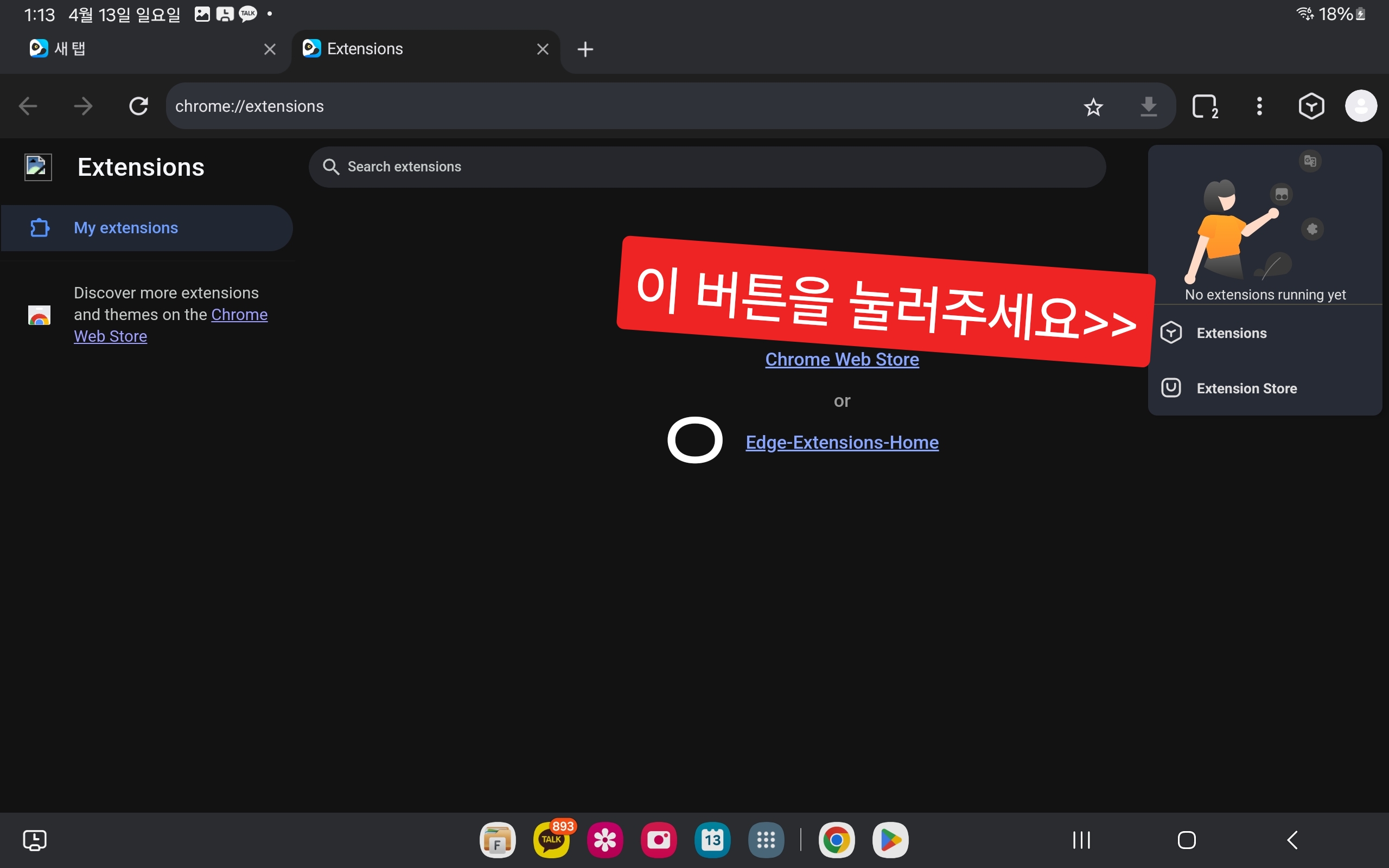Open new tab with plus button
The width and height of the screenshot is (1389, 868).
coord(585,49)
